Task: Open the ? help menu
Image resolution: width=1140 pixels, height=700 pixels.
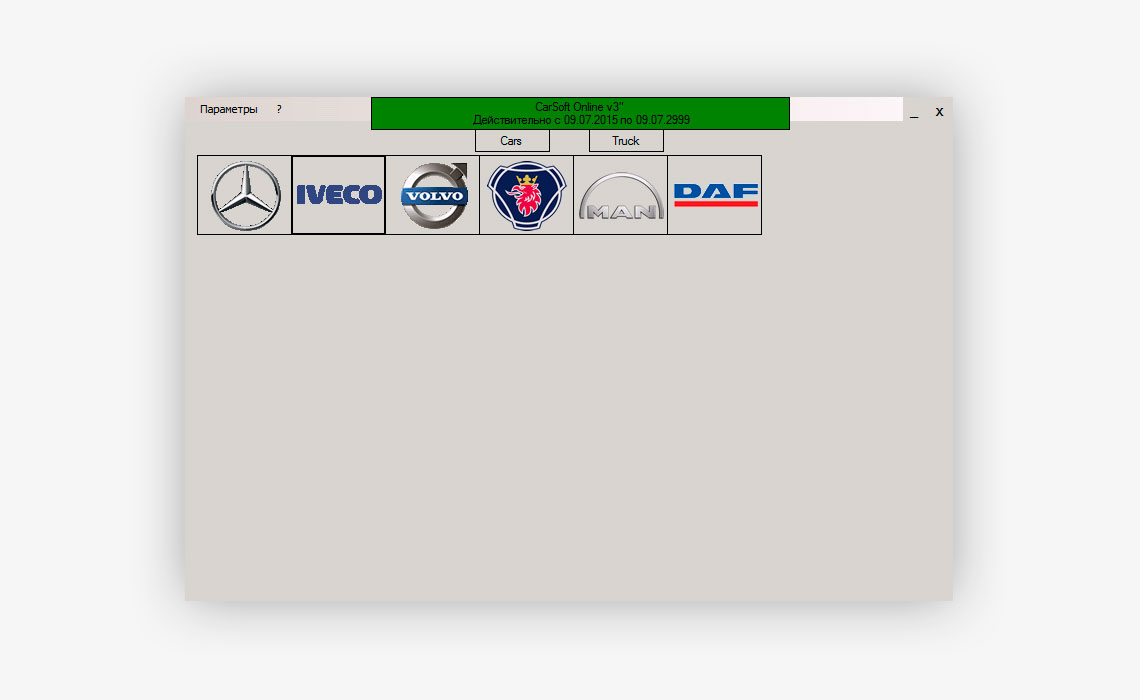Action: click(x=279, y=109)
